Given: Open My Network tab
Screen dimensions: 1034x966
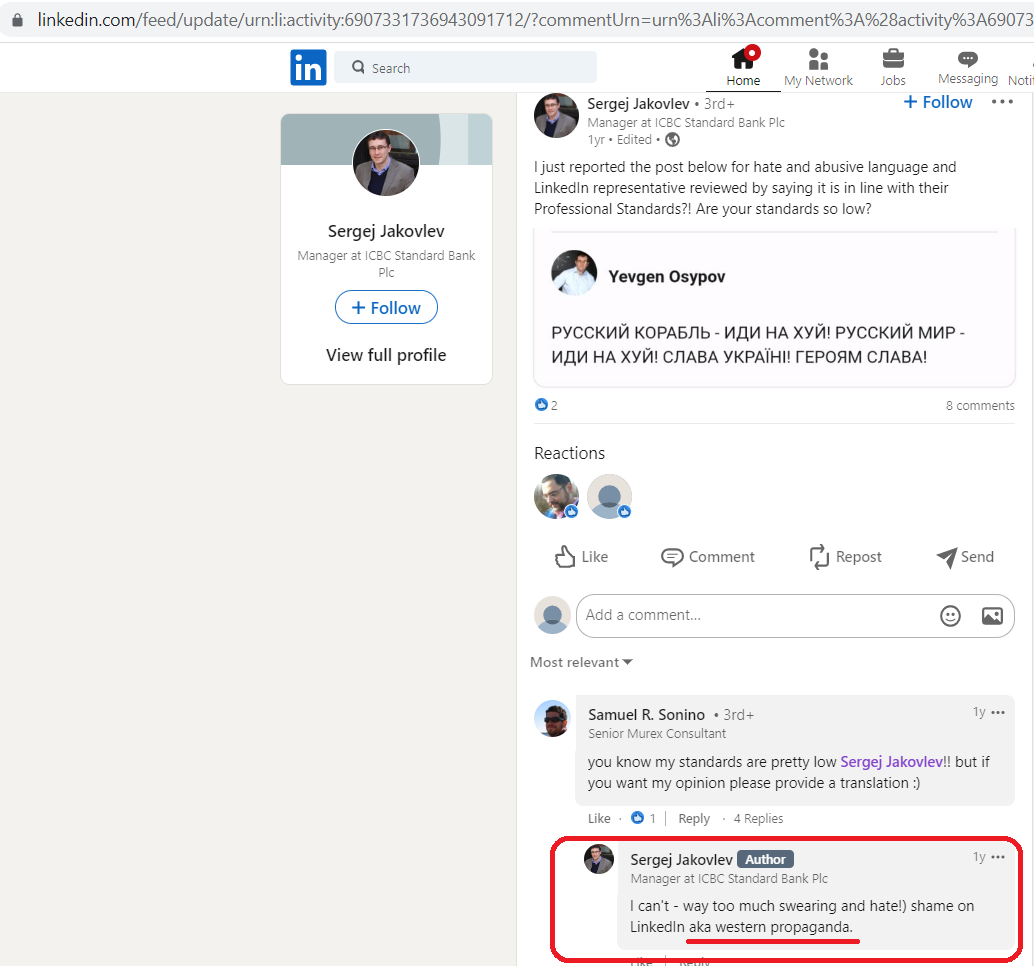Looking at the screenshot, I should pos(818,67).
